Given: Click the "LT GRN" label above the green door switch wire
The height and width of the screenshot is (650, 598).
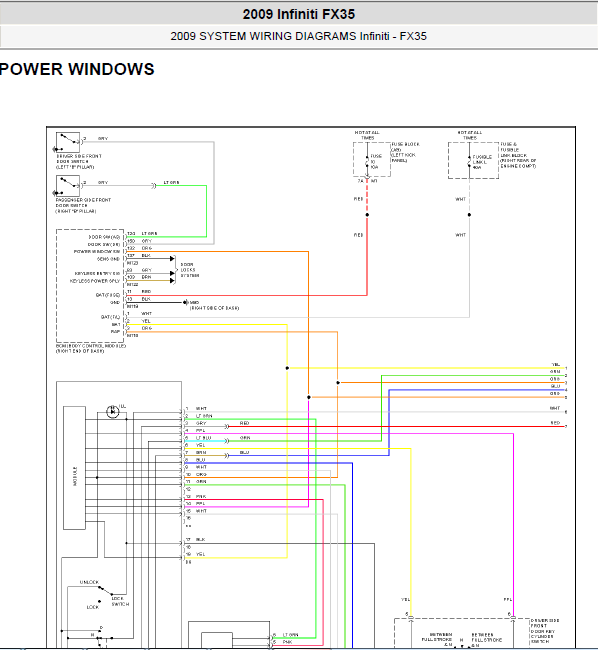Looking at the screenshot, I should 172,182.
